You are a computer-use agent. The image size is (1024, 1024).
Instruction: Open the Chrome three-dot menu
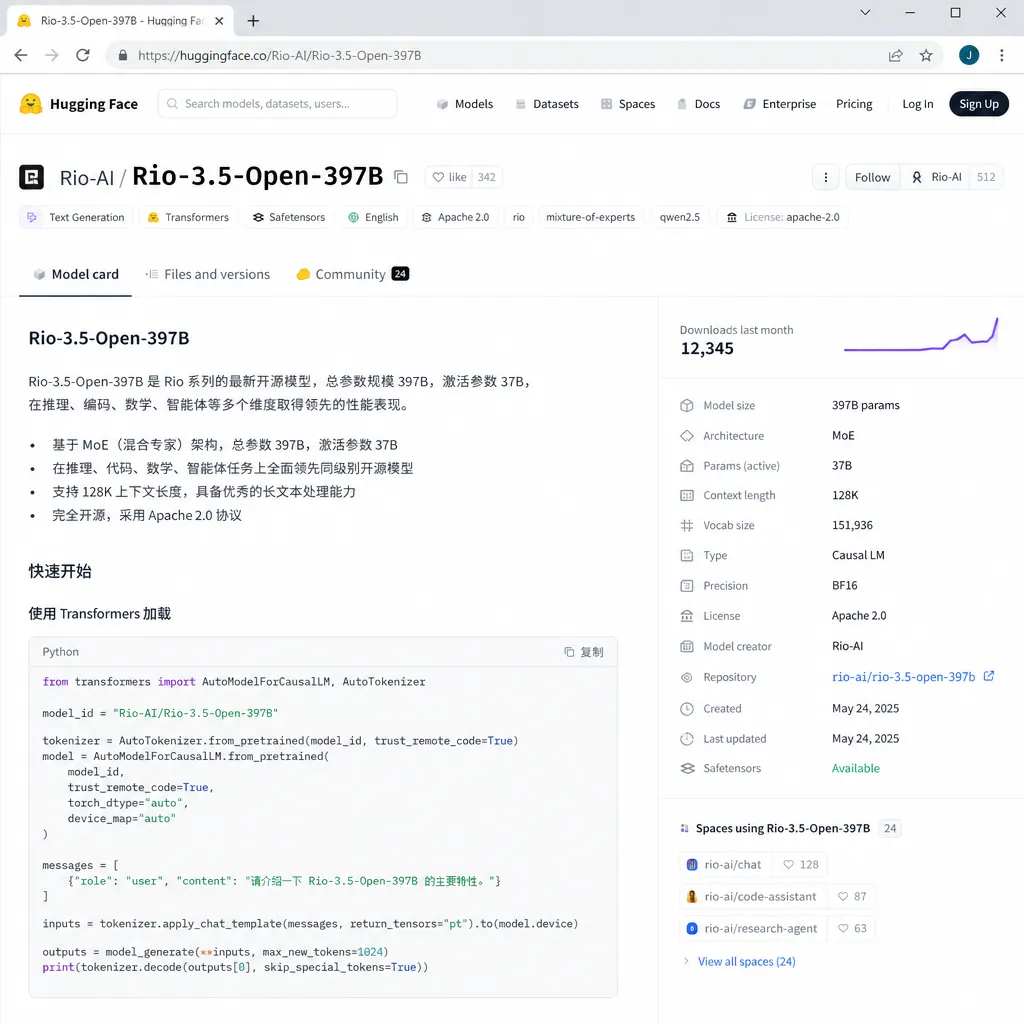point(1001,56)
